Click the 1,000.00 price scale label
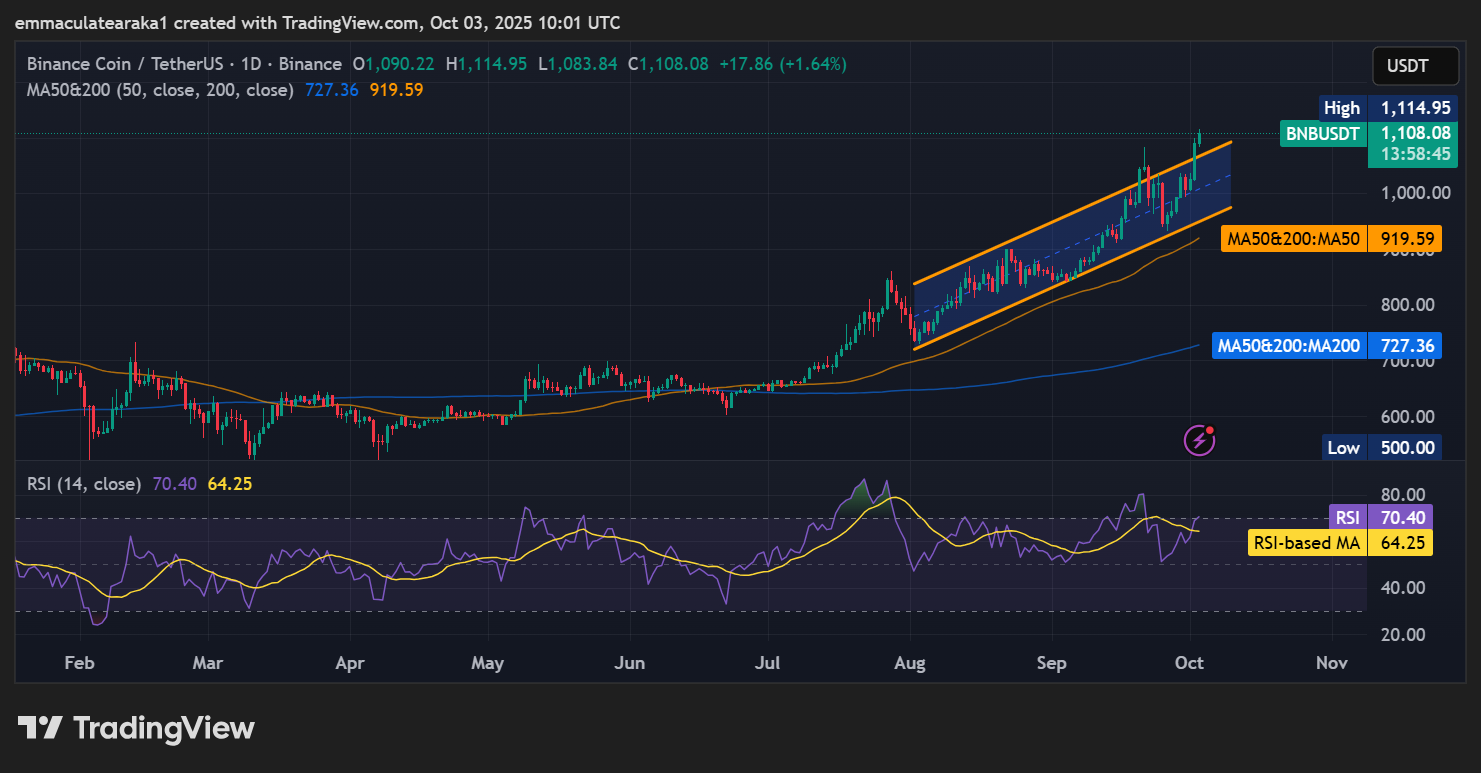Image resolution: width=1481 pixels, height=773 pixels. click(1410, 193)
